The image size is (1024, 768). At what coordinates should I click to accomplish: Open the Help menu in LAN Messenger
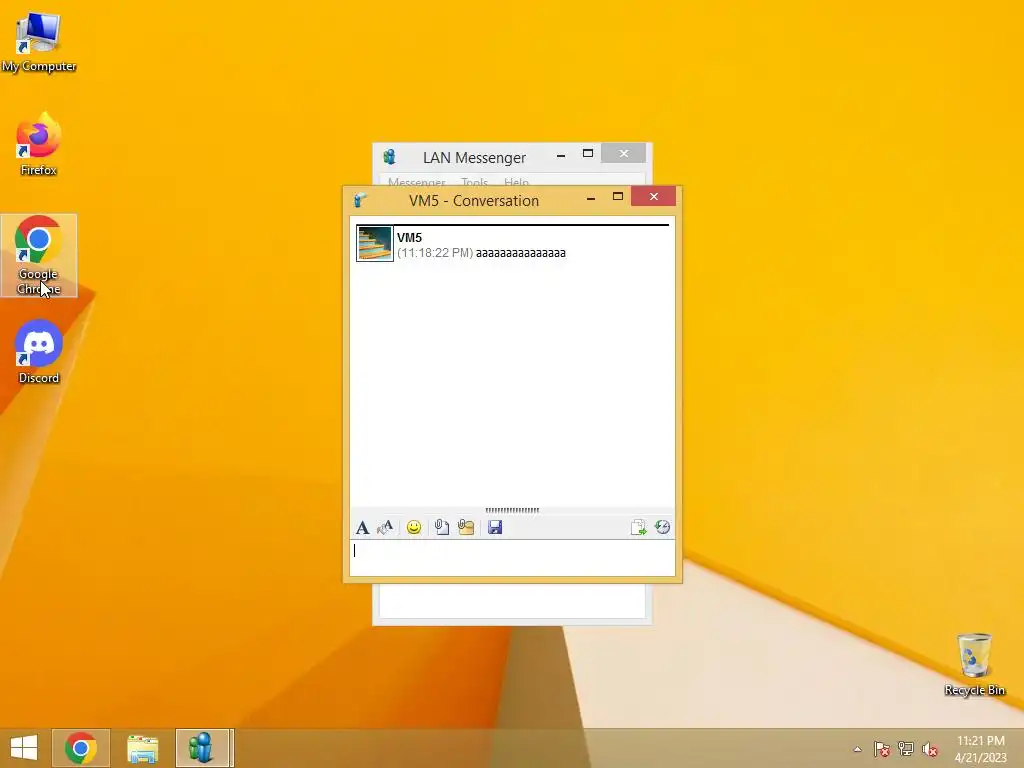pyautogui.click(x=517, y=182)
